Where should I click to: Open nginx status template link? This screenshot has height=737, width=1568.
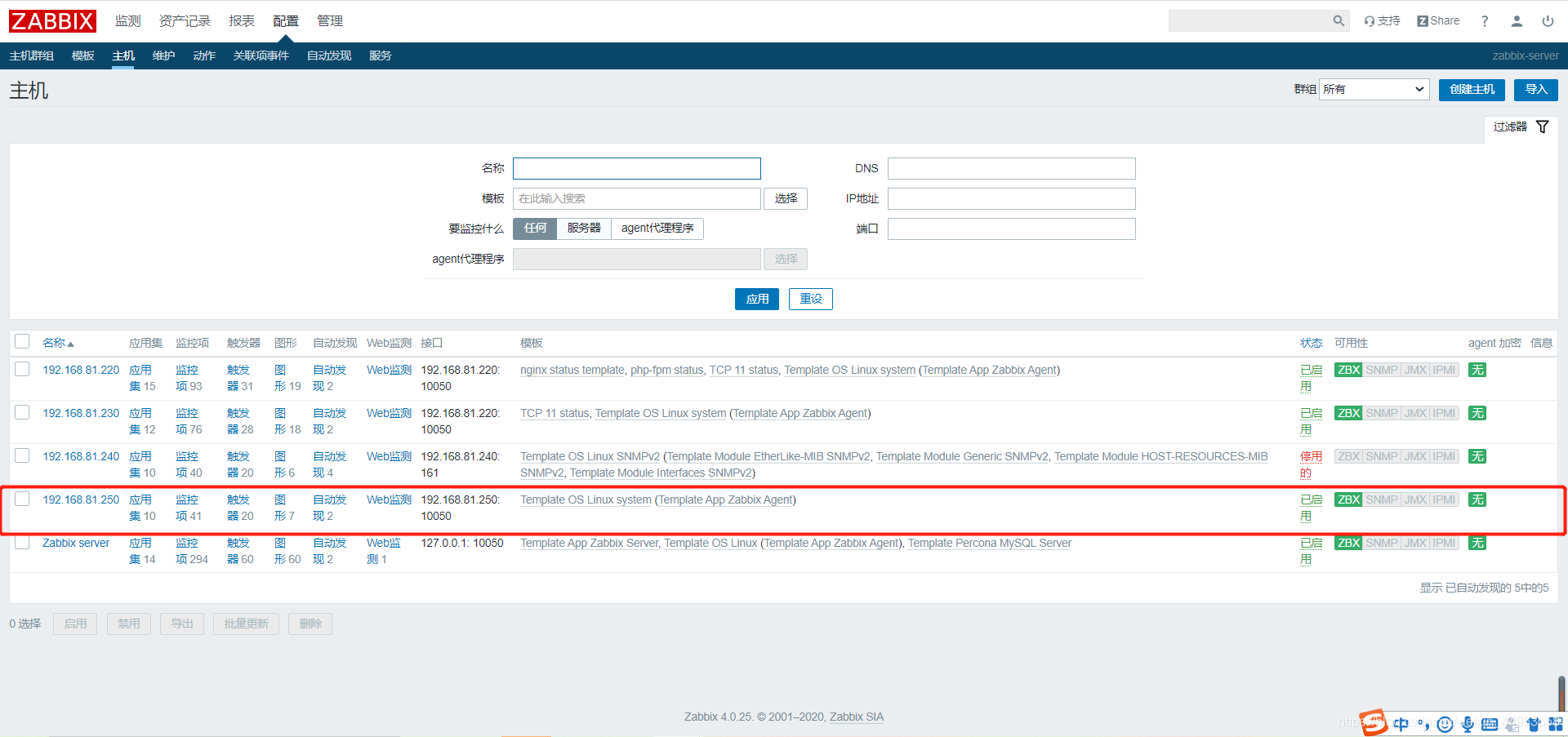click(572, 370)
